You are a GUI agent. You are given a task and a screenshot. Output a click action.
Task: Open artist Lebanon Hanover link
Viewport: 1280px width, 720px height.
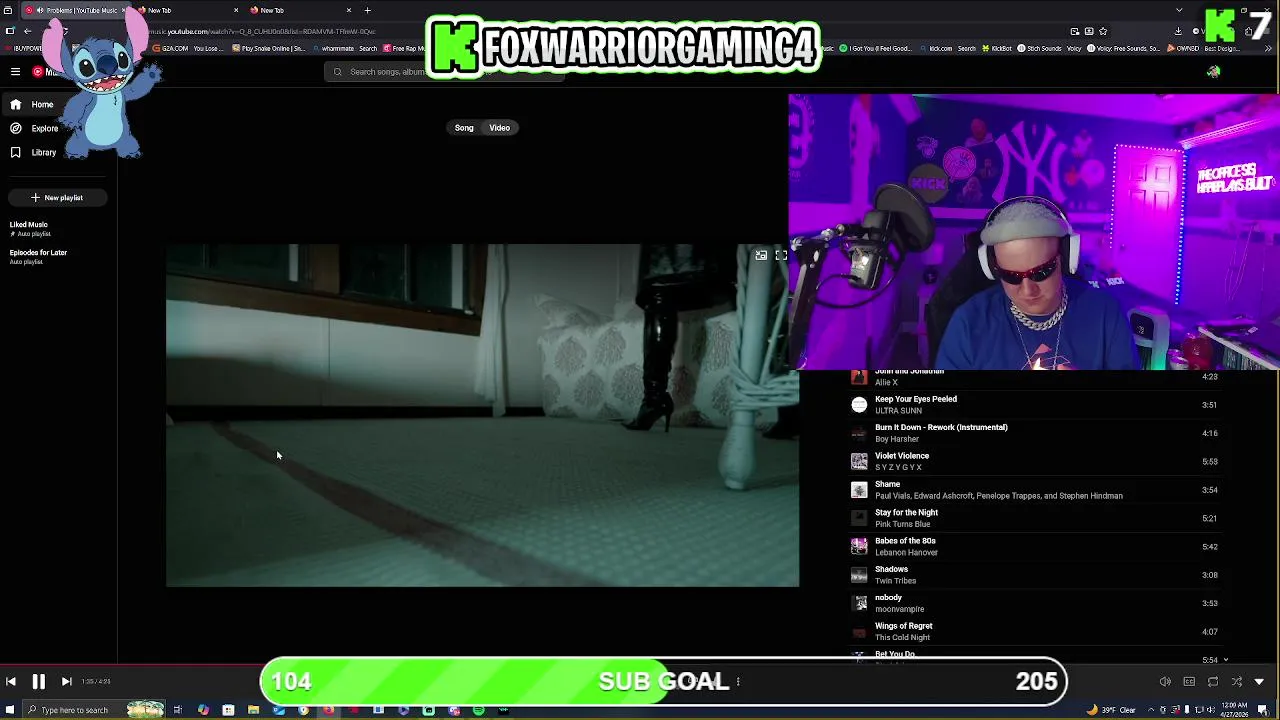point(906,553)
